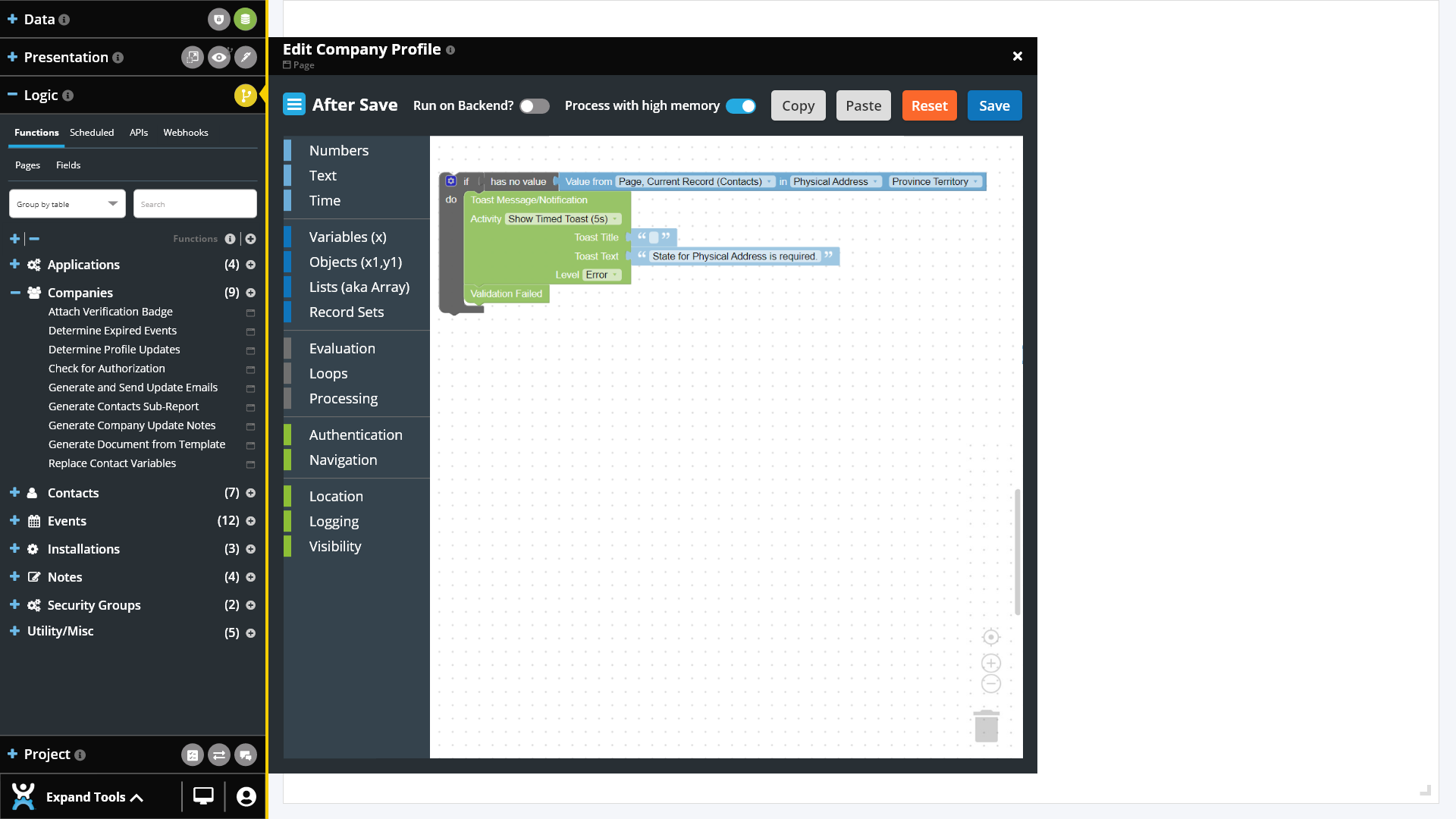Open the Level Error dropdown in block
The width and height of the screenshot is (1456, 819).
[602, 275]
